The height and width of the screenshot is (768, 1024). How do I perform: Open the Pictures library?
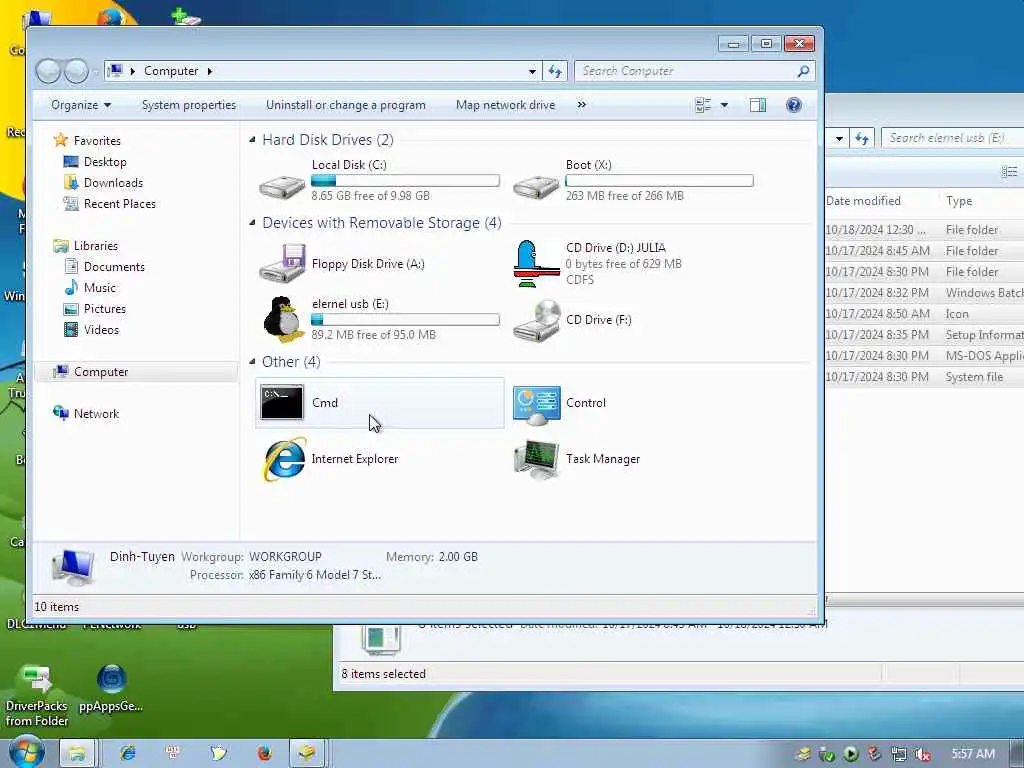point(104,308)
